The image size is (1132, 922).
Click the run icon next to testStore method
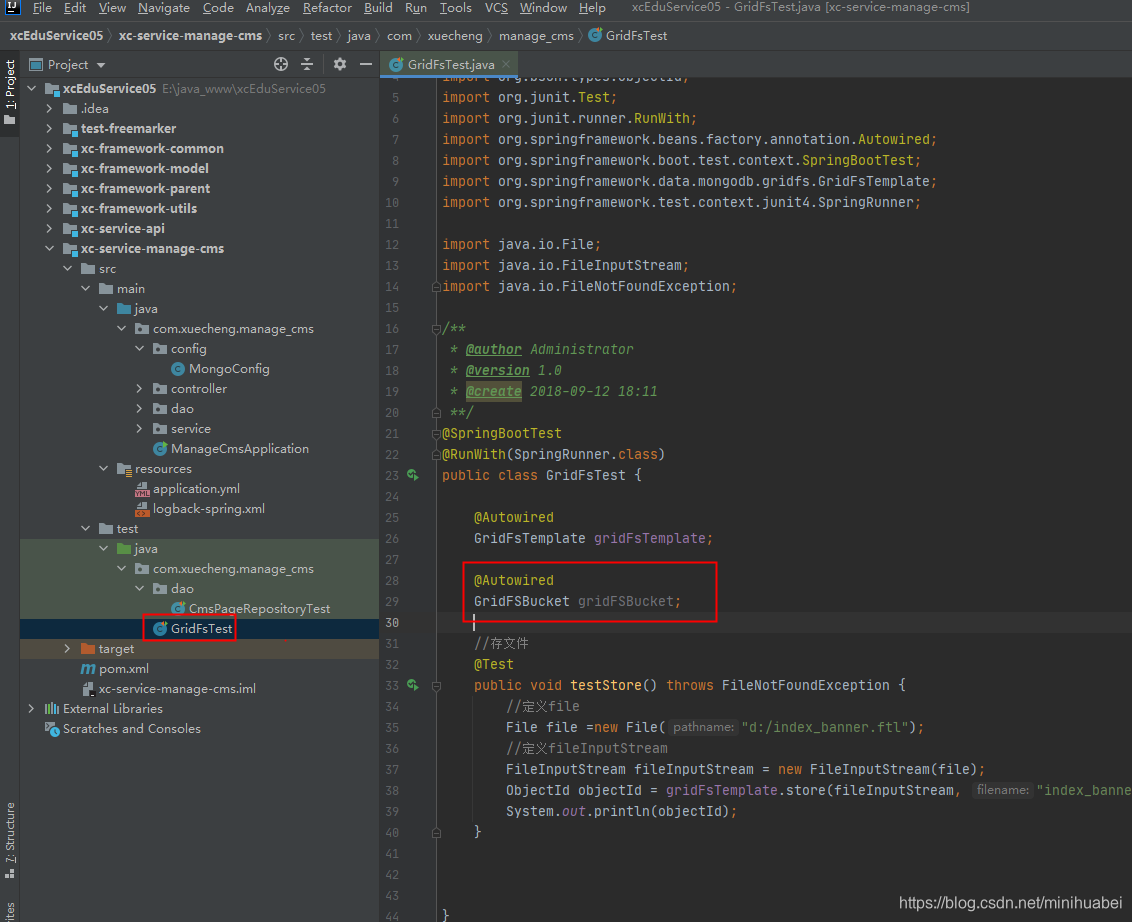point(411,684)
